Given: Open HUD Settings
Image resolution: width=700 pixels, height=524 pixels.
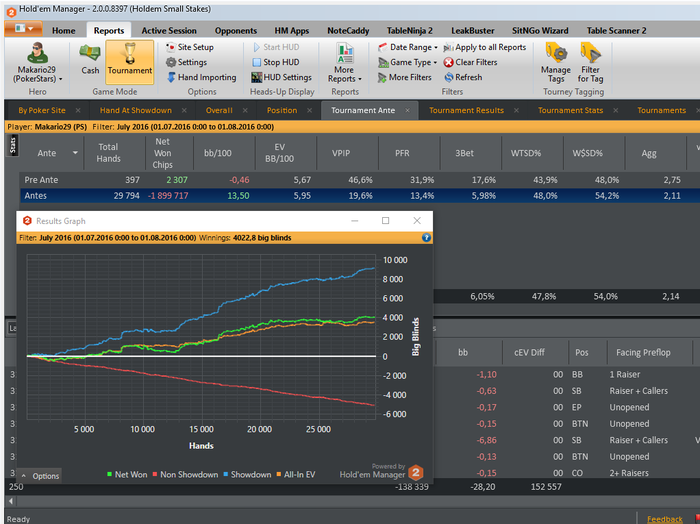Looking at the screenshot, I should coord(281,77).
